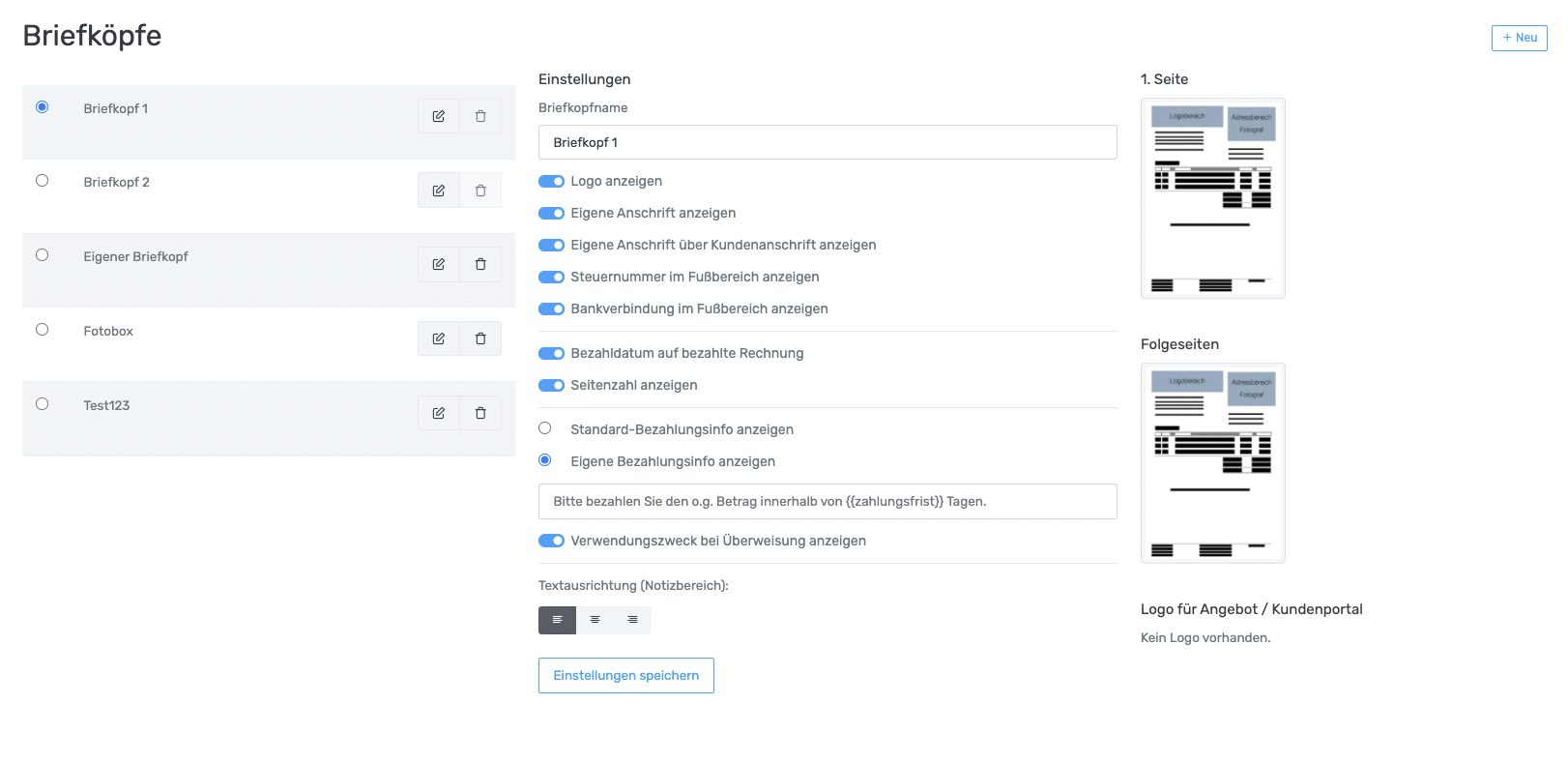
Task: Open the 1. Seite layout thumbnail
Action: [1212, 198]
